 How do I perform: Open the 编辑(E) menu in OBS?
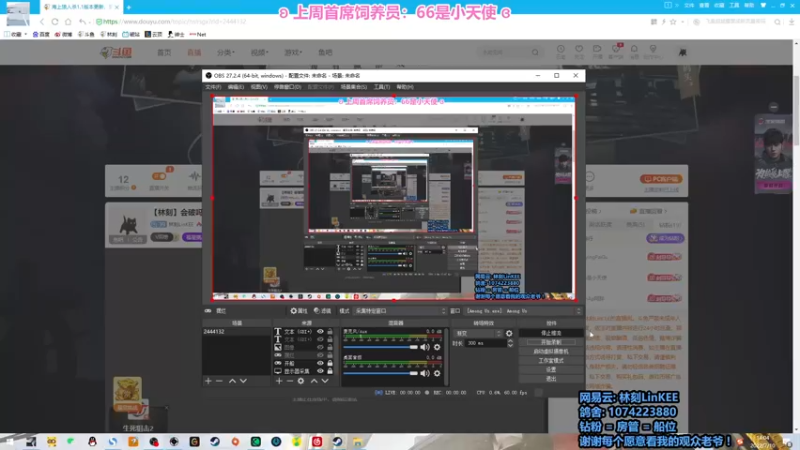(236, 87)
